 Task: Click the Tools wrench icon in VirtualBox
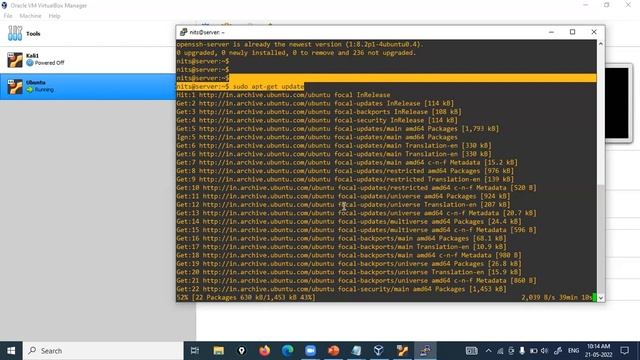[15, 33]
